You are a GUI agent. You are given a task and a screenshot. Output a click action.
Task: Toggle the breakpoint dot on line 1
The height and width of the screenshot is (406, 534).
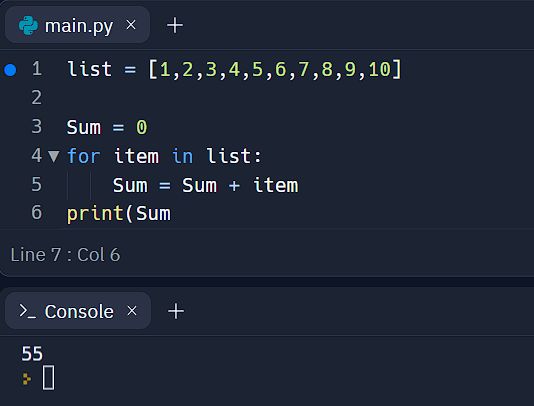pyautogui.click(x=10, y=70)
